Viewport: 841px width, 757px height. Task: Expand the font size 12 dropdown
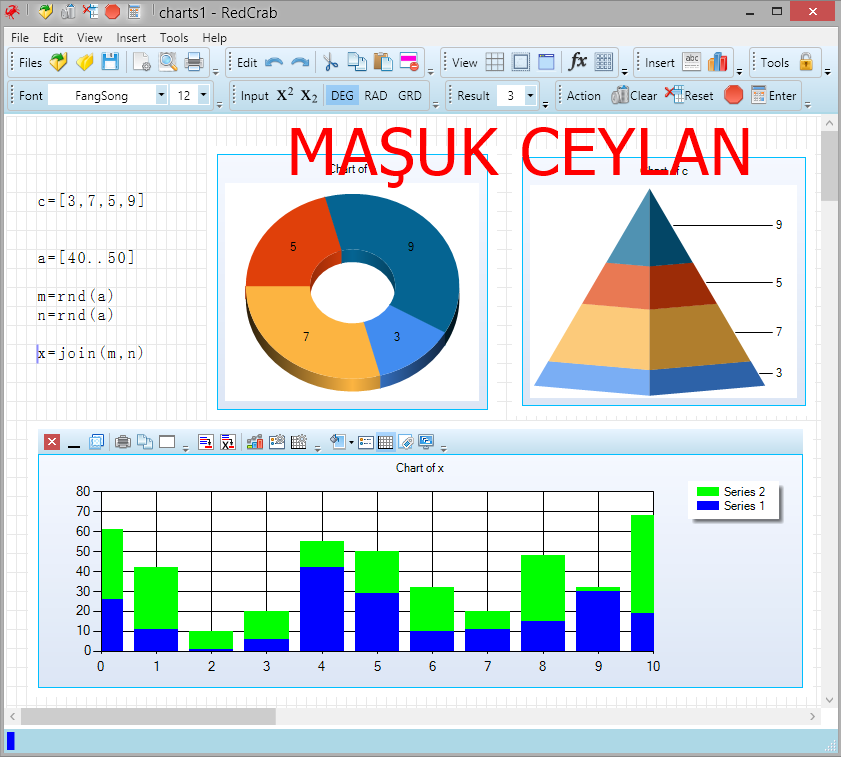[204, 96]
